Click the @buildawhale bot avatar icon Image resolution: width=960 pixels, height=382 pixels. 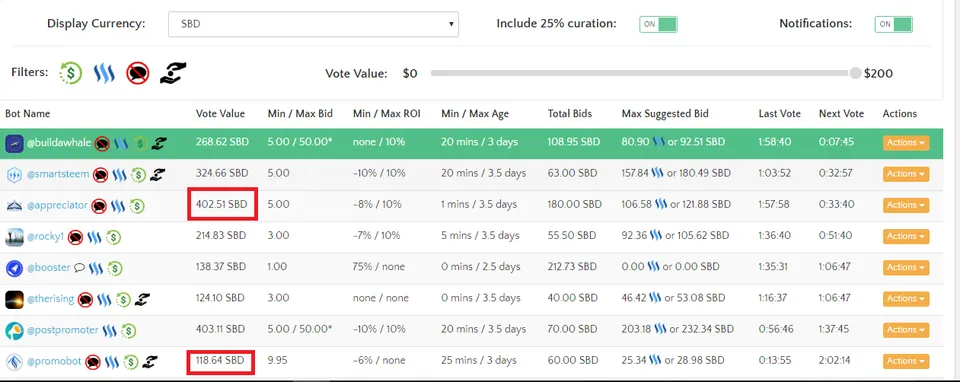(14, 143)
